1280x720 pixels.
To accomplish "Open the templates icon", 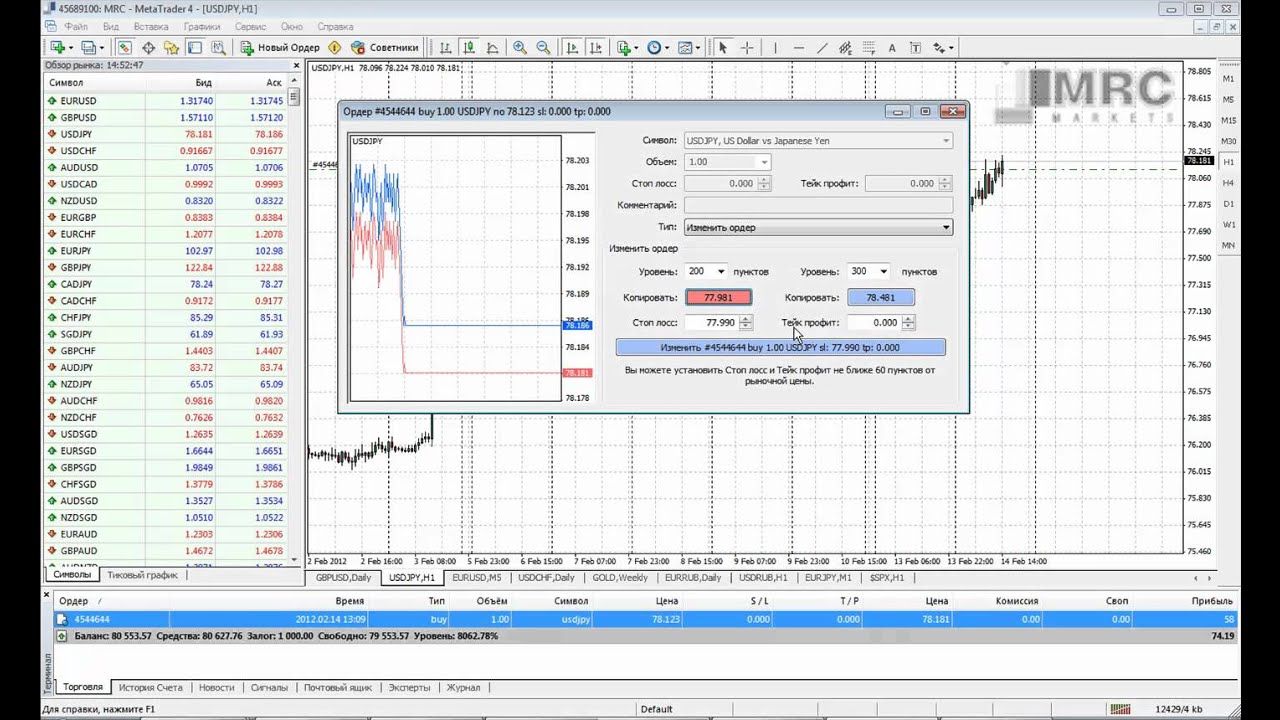I will point(685,47).
